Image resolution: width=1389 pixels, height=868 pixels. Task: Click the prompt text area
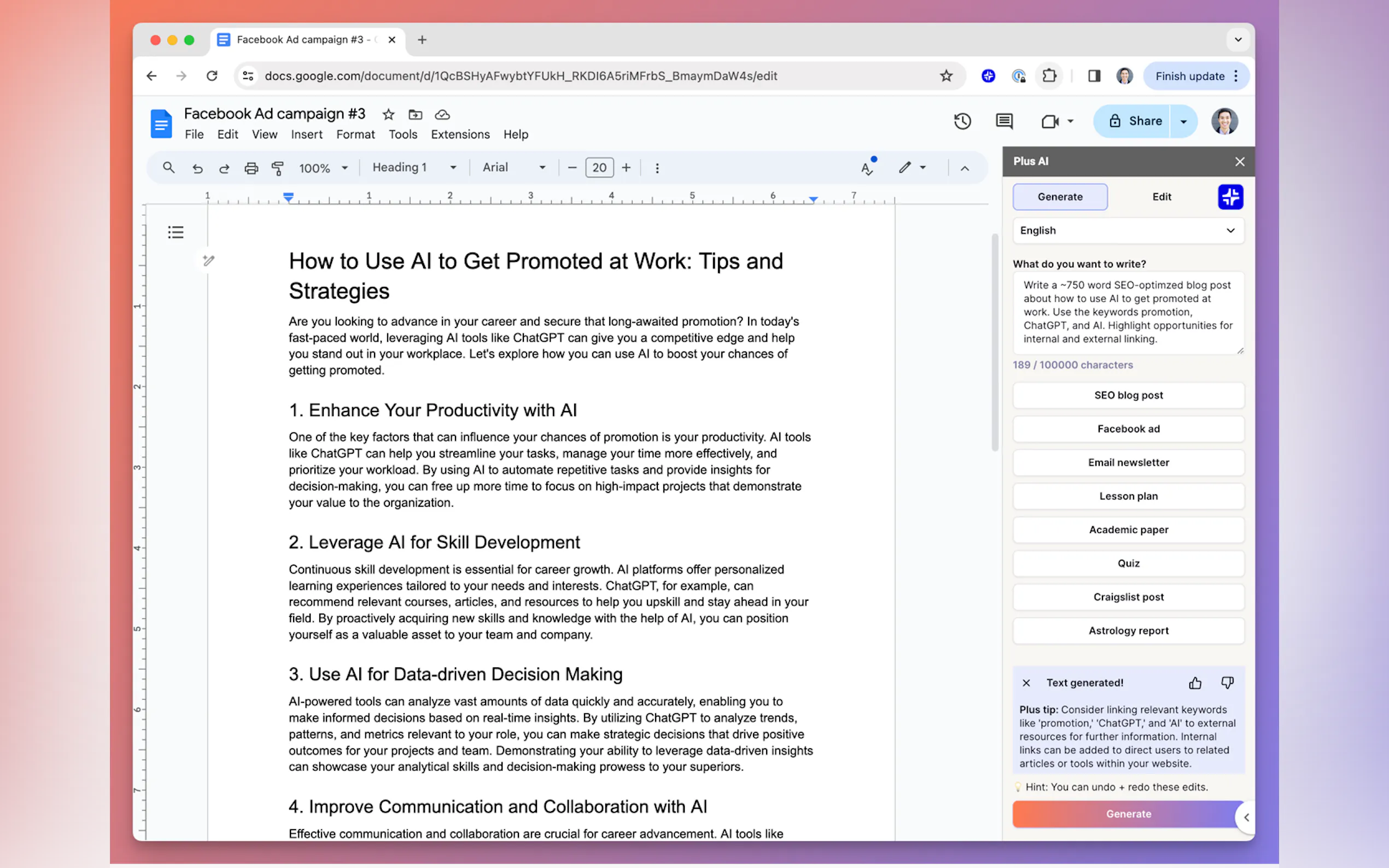click(x=1129, y=313)
